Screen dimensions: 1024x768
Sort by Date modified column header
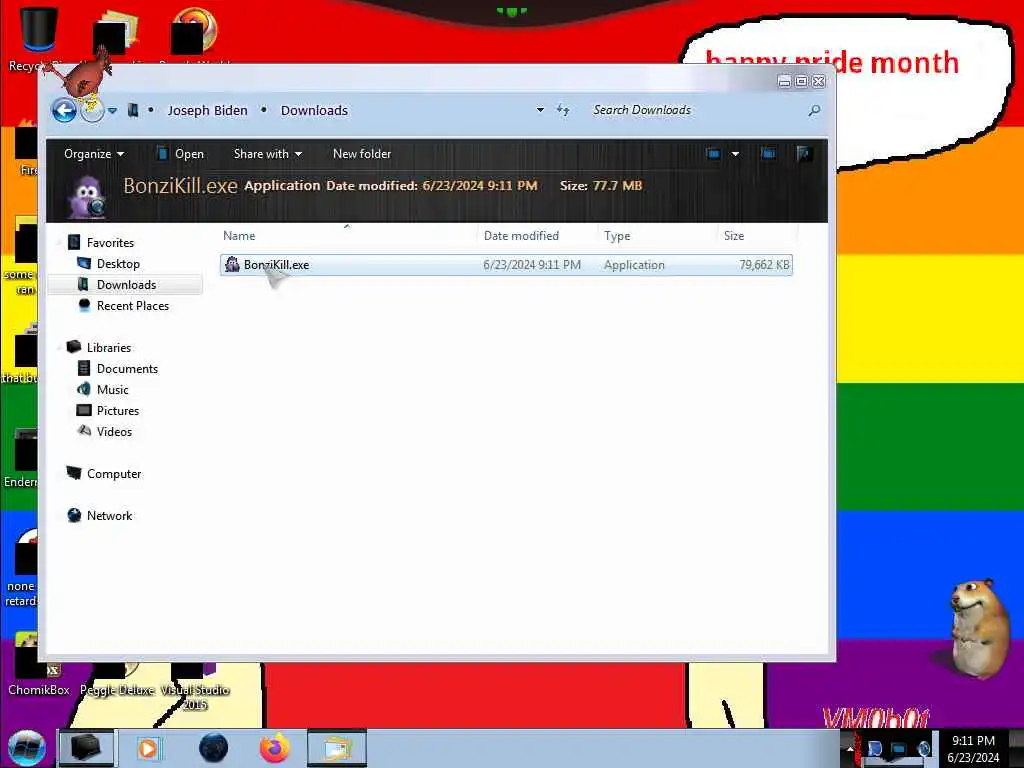(521, 236)
